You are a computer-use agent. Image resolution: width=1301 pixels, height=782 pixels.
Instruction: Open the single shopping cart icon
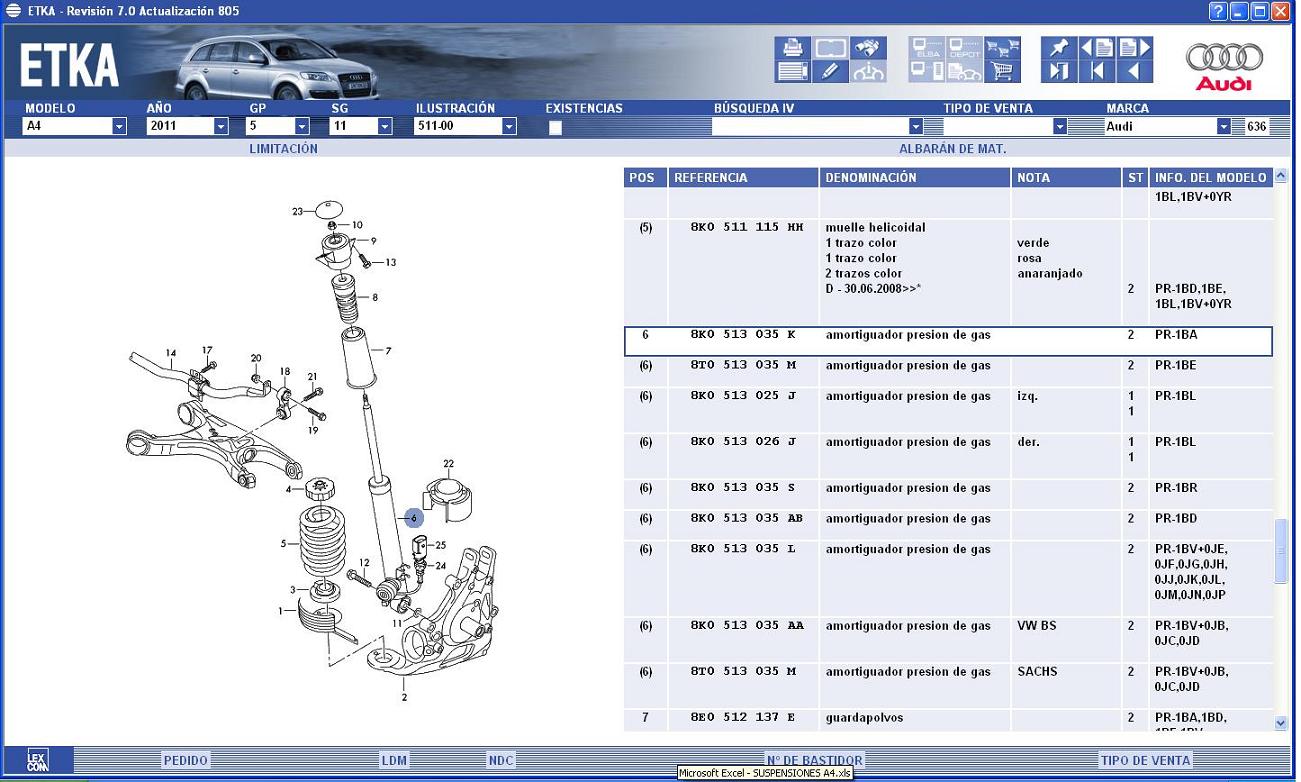click(1002, 72)
